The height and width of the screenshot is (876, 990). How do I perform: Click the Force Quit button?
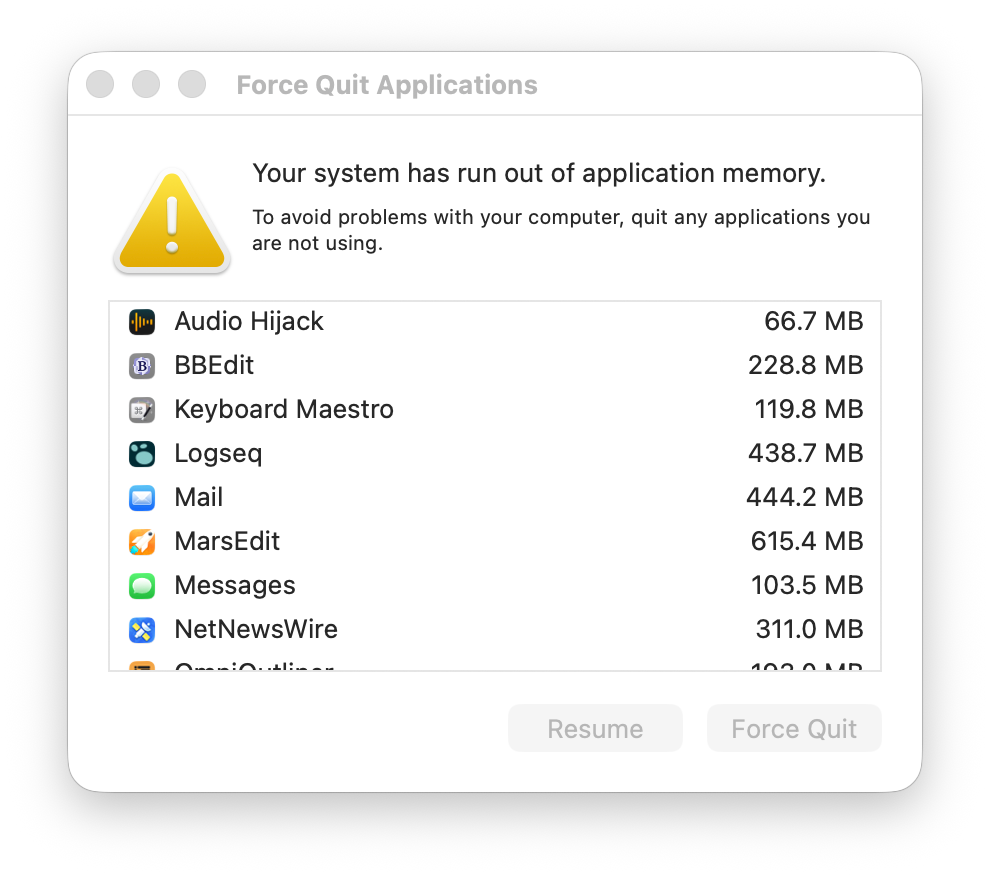tap(794, 729)
